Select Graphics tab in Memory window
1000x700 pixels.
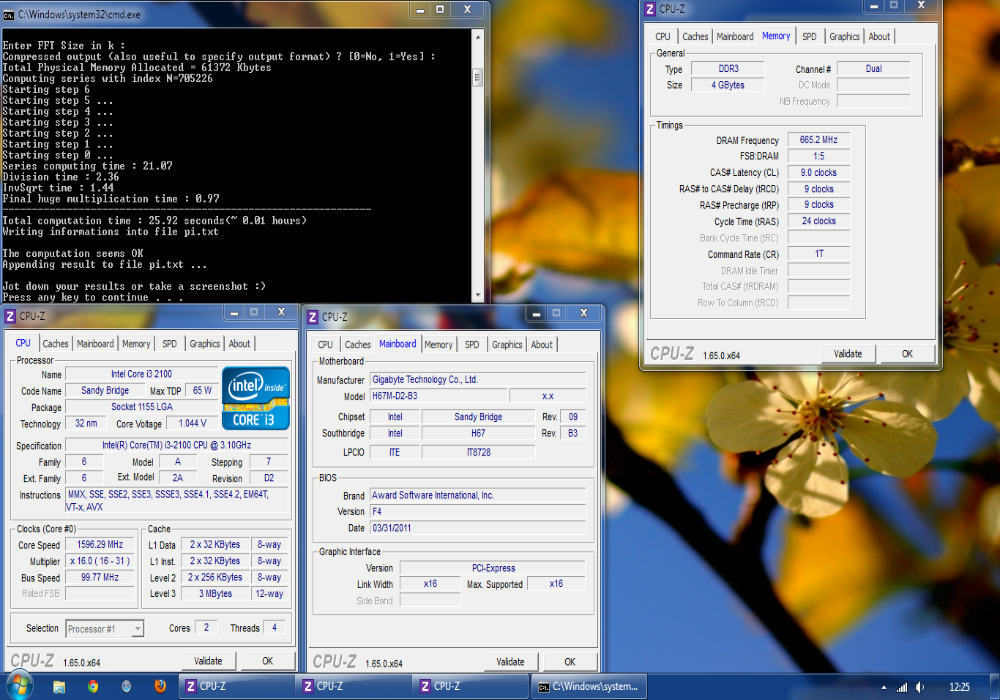pos(844,36)
